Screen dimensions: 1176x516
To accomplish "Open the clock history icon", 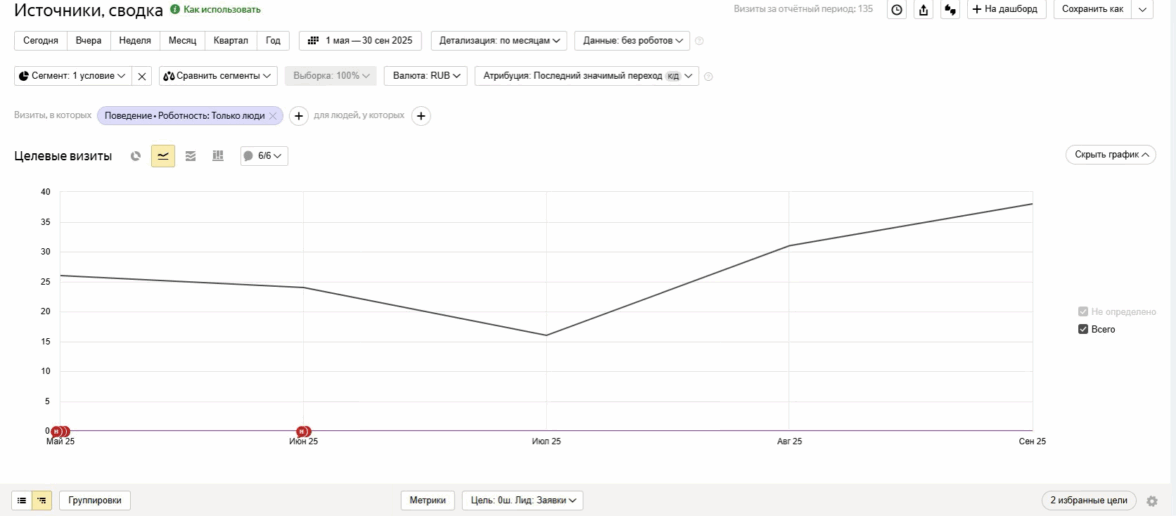I will 897,10.
